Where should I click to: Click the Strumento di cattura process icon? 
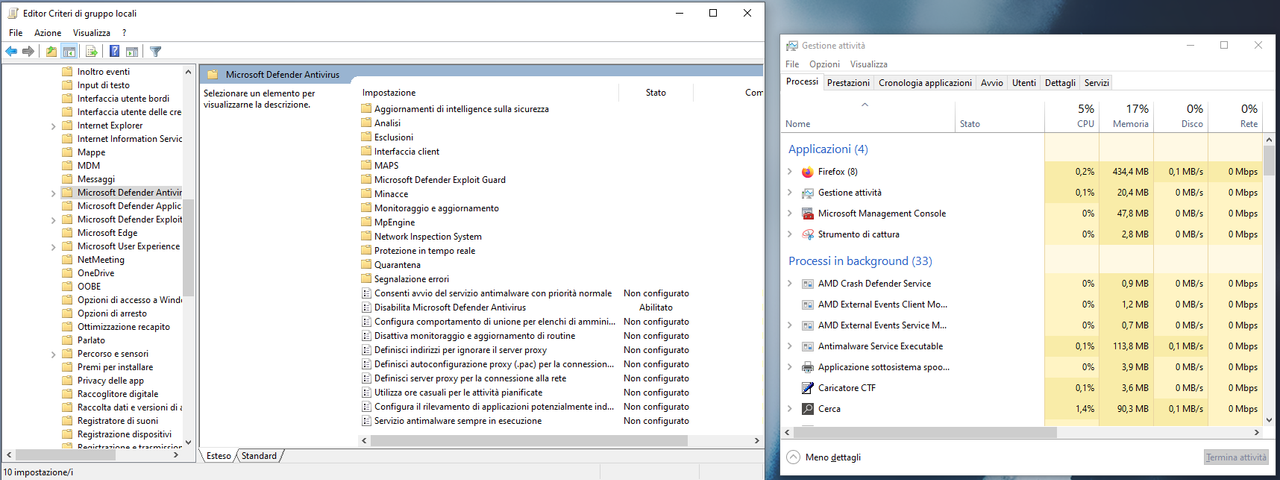808,234
